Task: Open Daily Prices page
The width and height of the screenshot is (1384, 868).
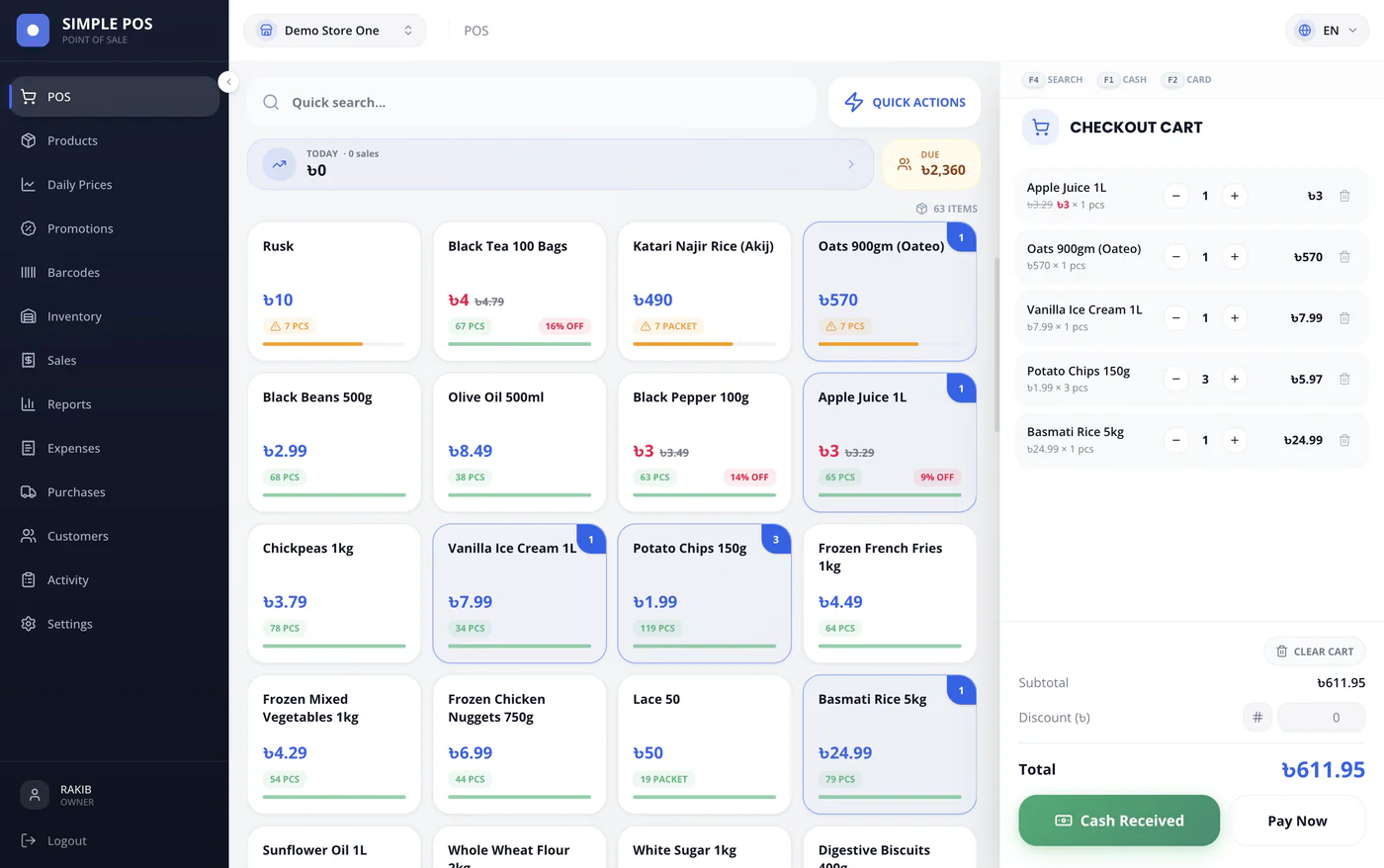Action: 115,185
